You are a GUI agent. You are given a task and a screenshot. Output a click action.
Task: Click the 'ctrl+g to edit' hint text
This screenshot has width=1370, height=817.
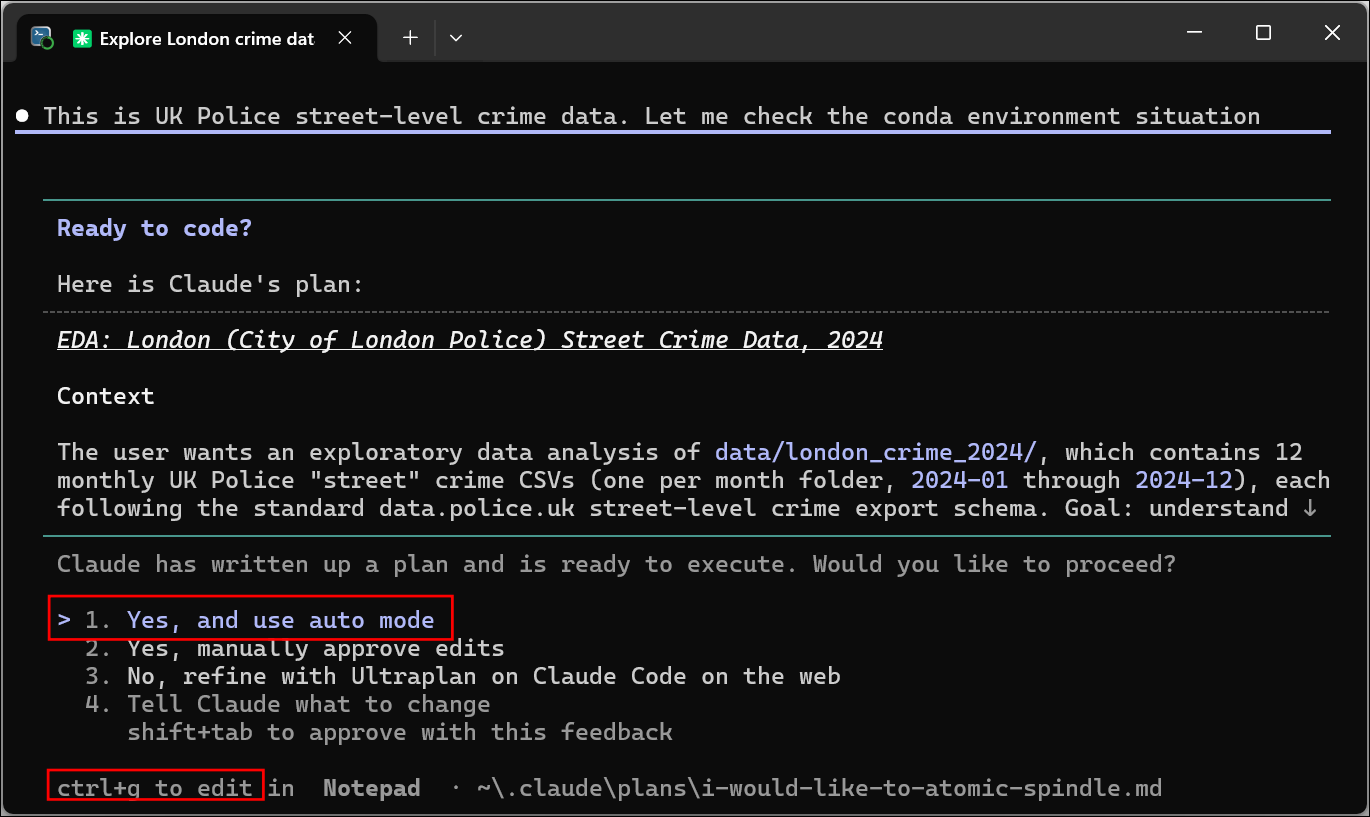[x=155, y=788]
